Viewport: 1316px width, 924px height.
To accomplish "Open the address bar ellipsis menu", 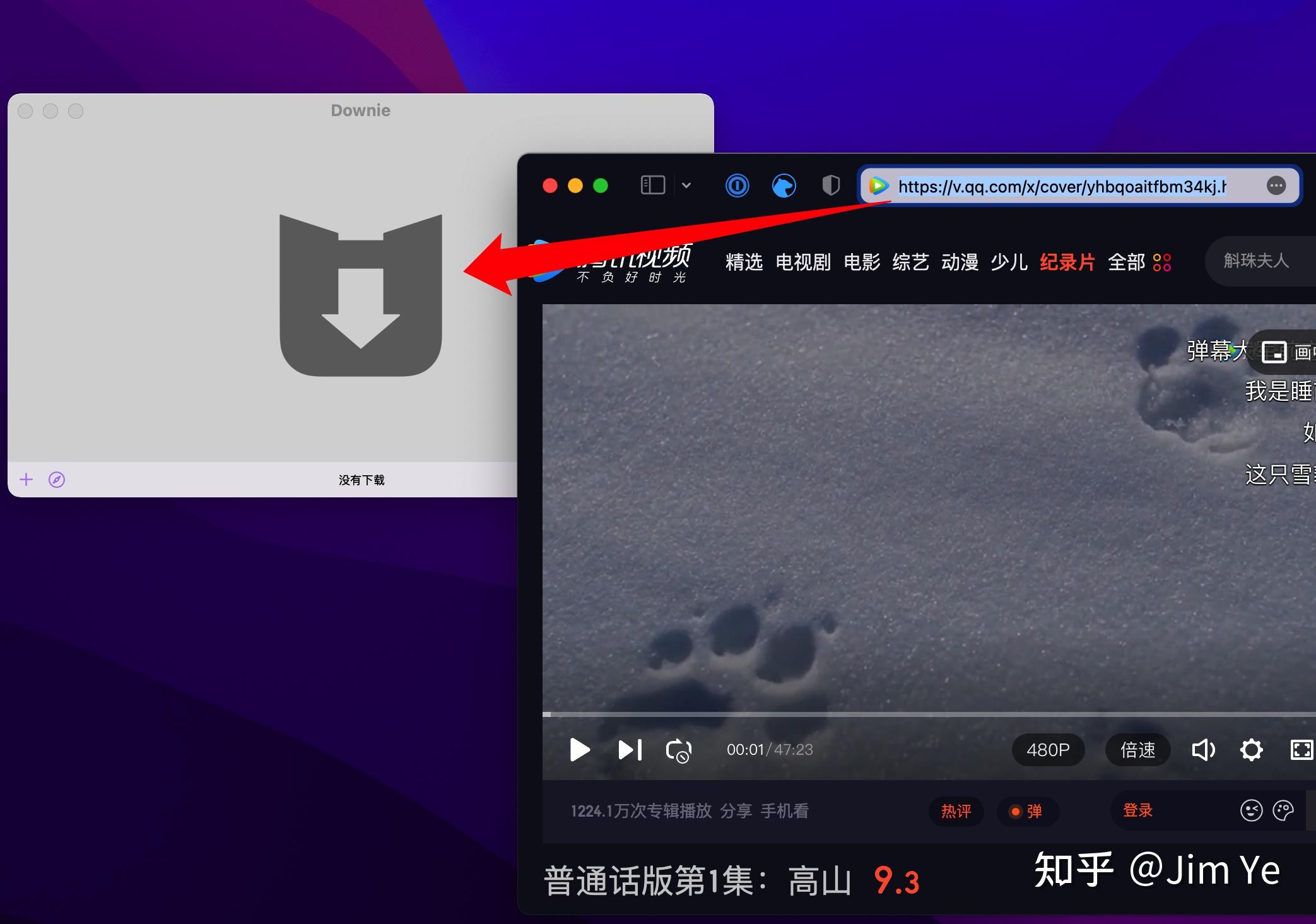I will click(x=1276, y=186).
